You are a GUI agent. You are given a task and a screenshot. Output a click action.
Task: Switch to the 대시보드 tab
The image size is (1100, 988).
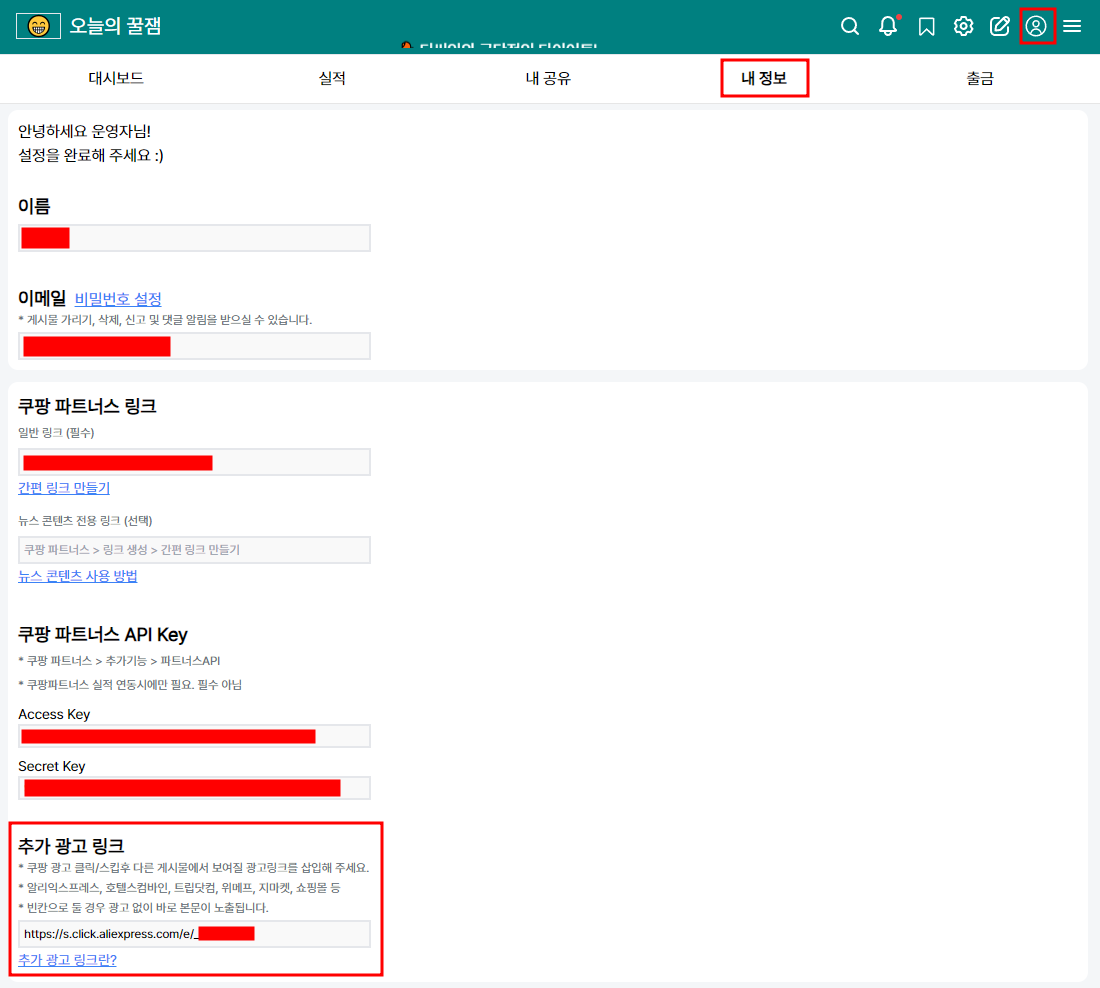pyautogui.click(x=118, y=79)
